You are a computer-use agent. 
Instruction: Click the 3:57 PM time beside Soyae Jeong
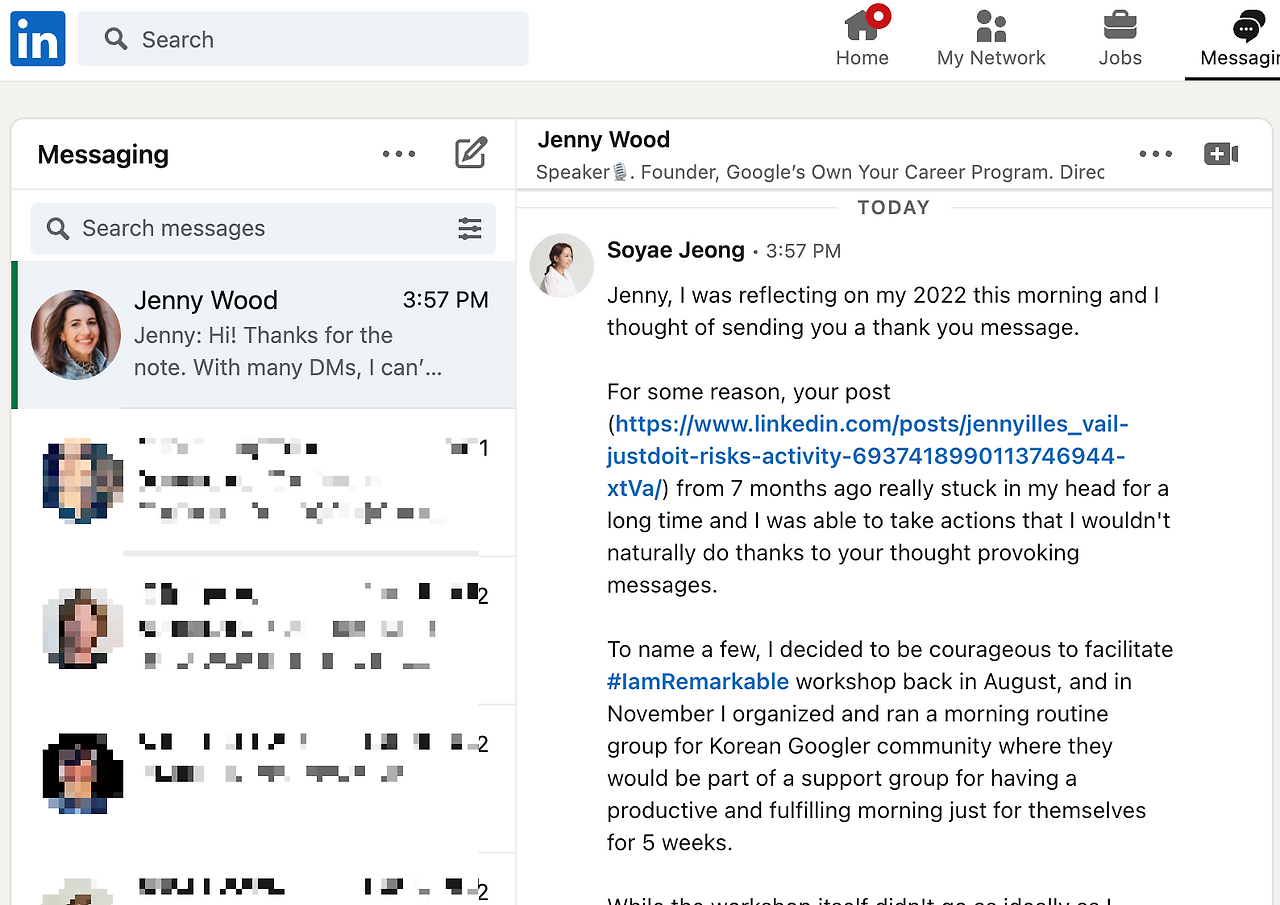click(803, 251)
